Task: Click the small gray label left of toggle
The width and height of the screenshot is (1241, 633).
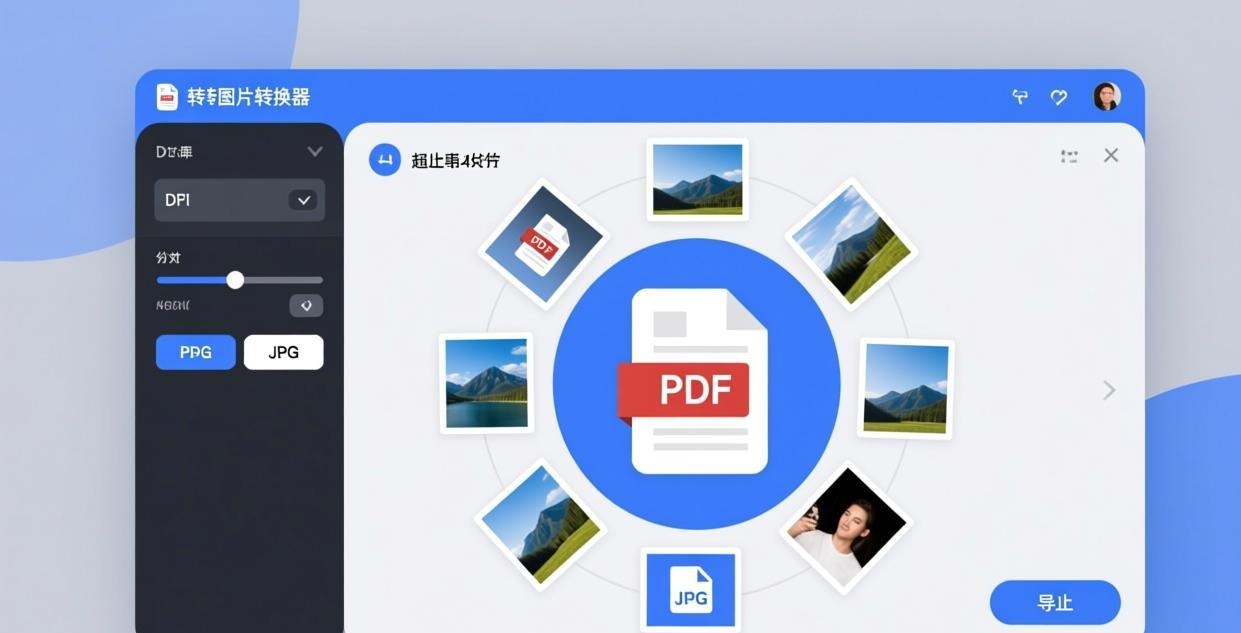Action: point(173,305)
